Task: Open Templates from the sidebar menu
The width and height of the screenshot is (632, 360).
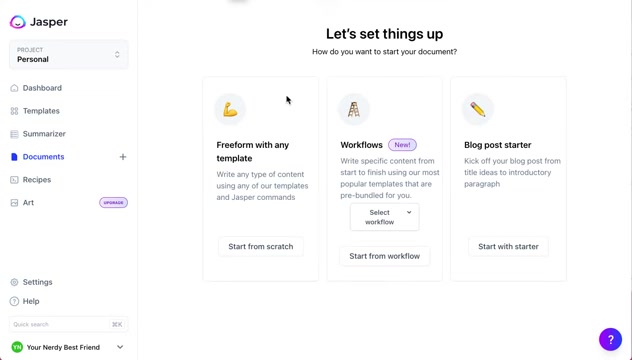Action: point(41,111)
